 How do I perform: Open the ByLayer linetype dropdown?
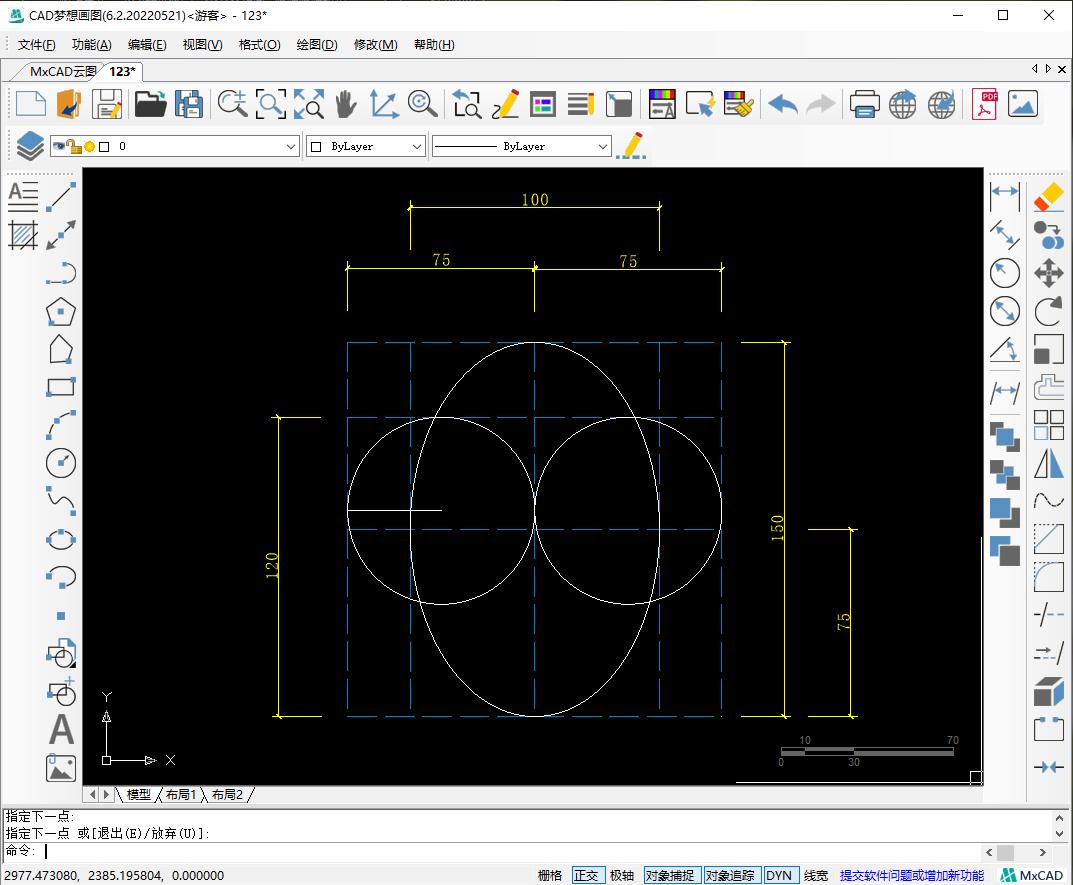click(602, 146)
